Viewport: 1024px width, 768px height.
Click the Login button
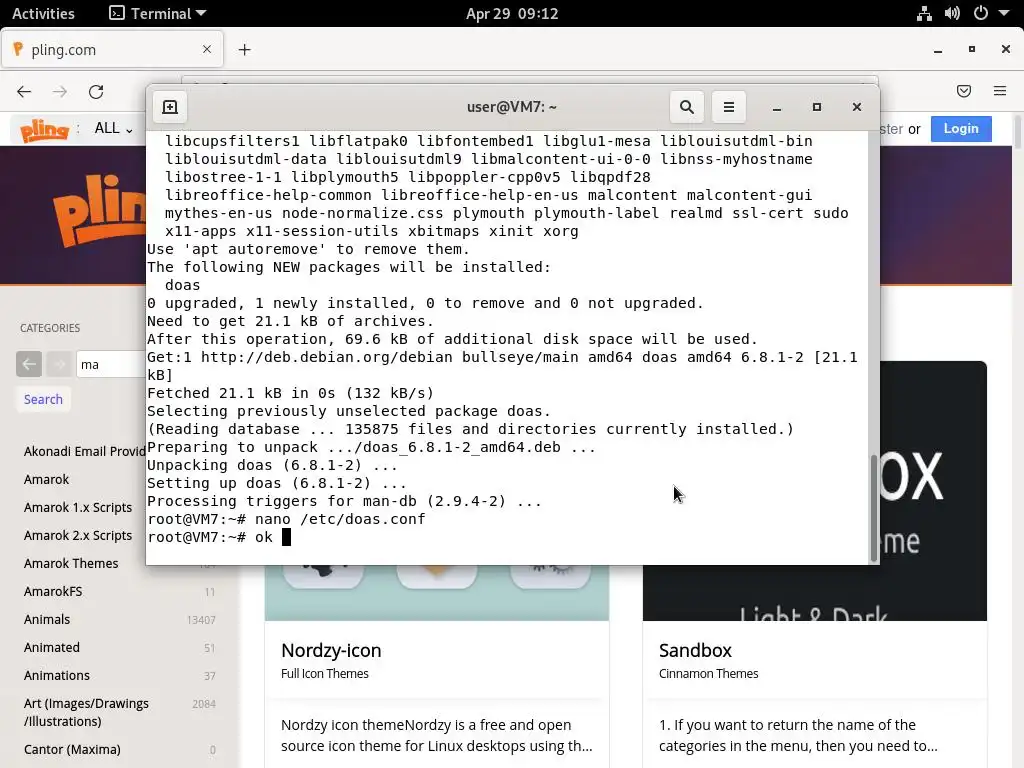tap(961, 129)
